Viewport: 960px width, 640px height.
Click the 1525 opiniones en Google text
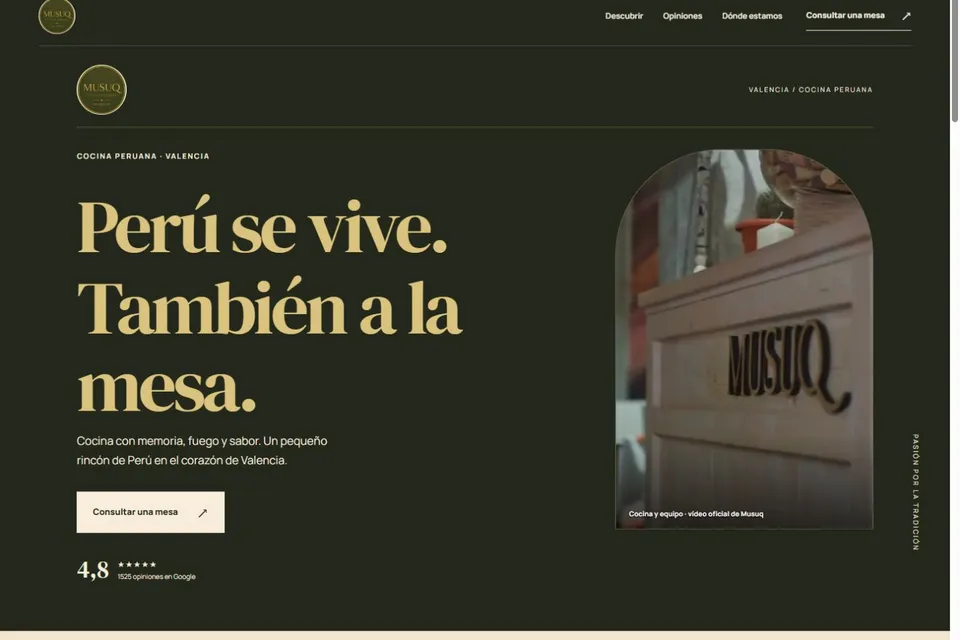157,577
